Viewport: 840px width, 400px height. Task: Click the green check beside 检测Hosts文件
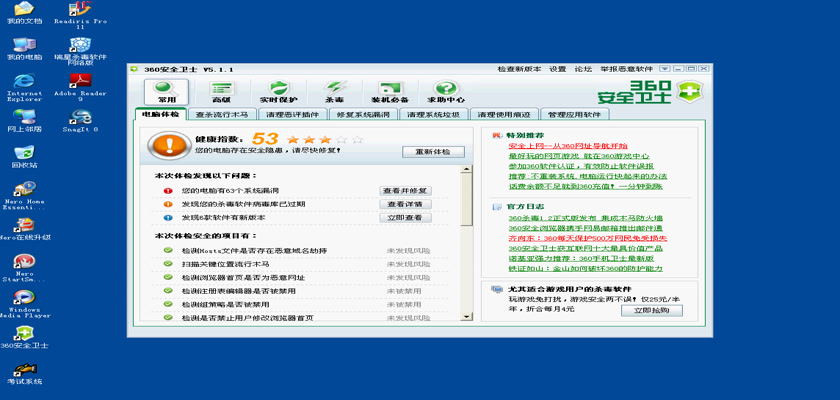pos(168,250)
